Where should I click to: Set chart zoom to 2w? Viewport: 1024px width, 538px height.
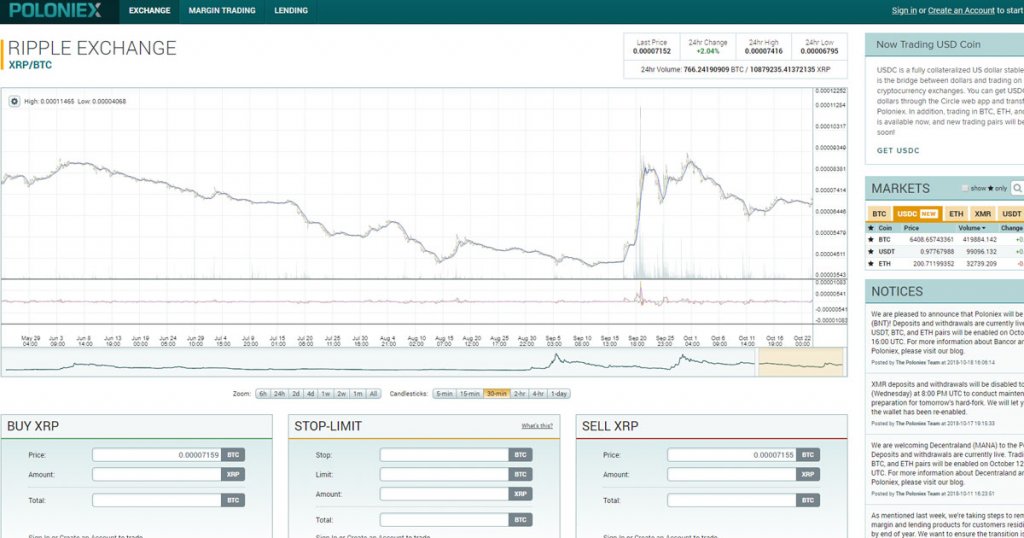(x=342, y=394)
